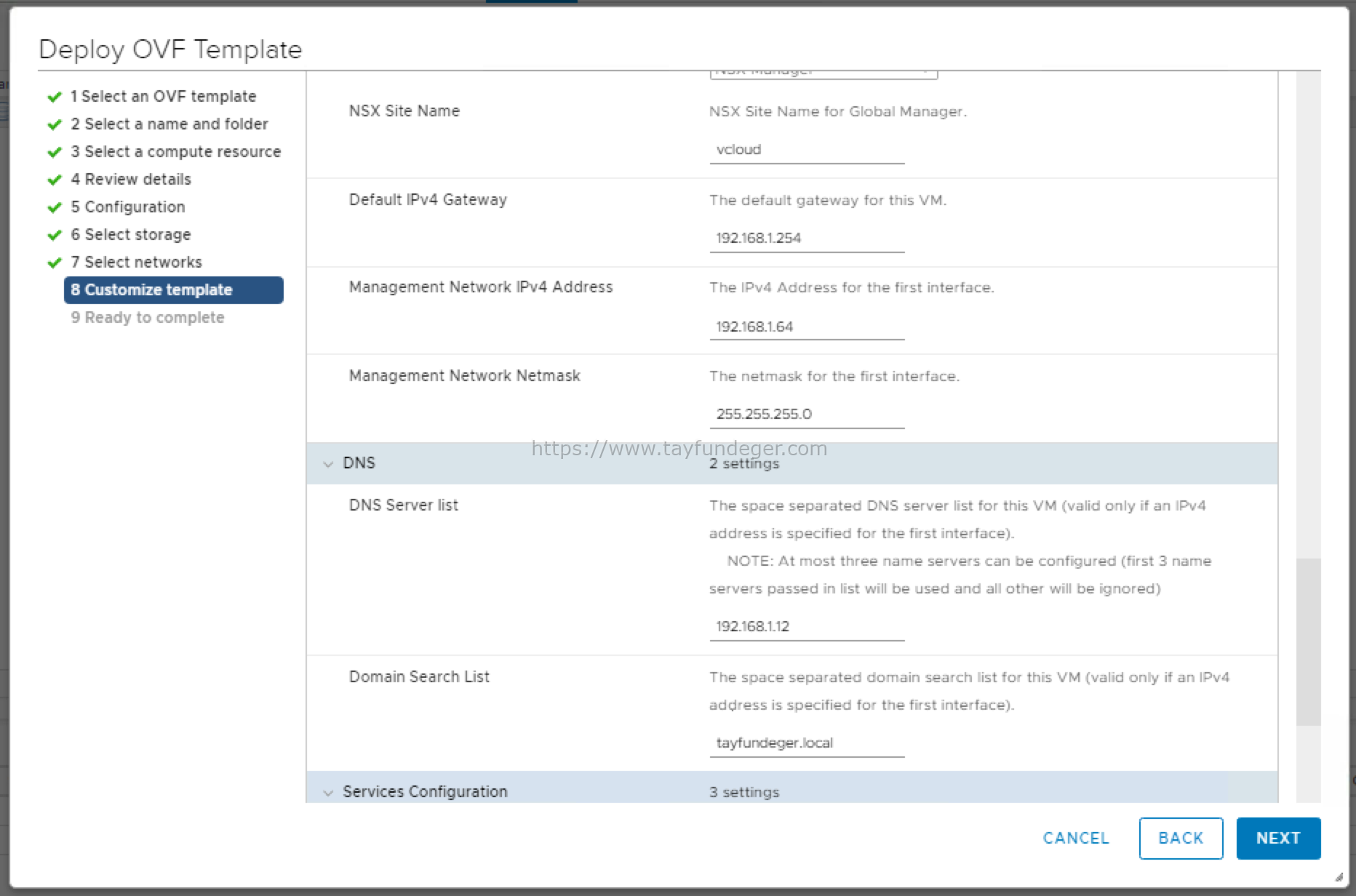Go to step 6 Select storage

131,234
